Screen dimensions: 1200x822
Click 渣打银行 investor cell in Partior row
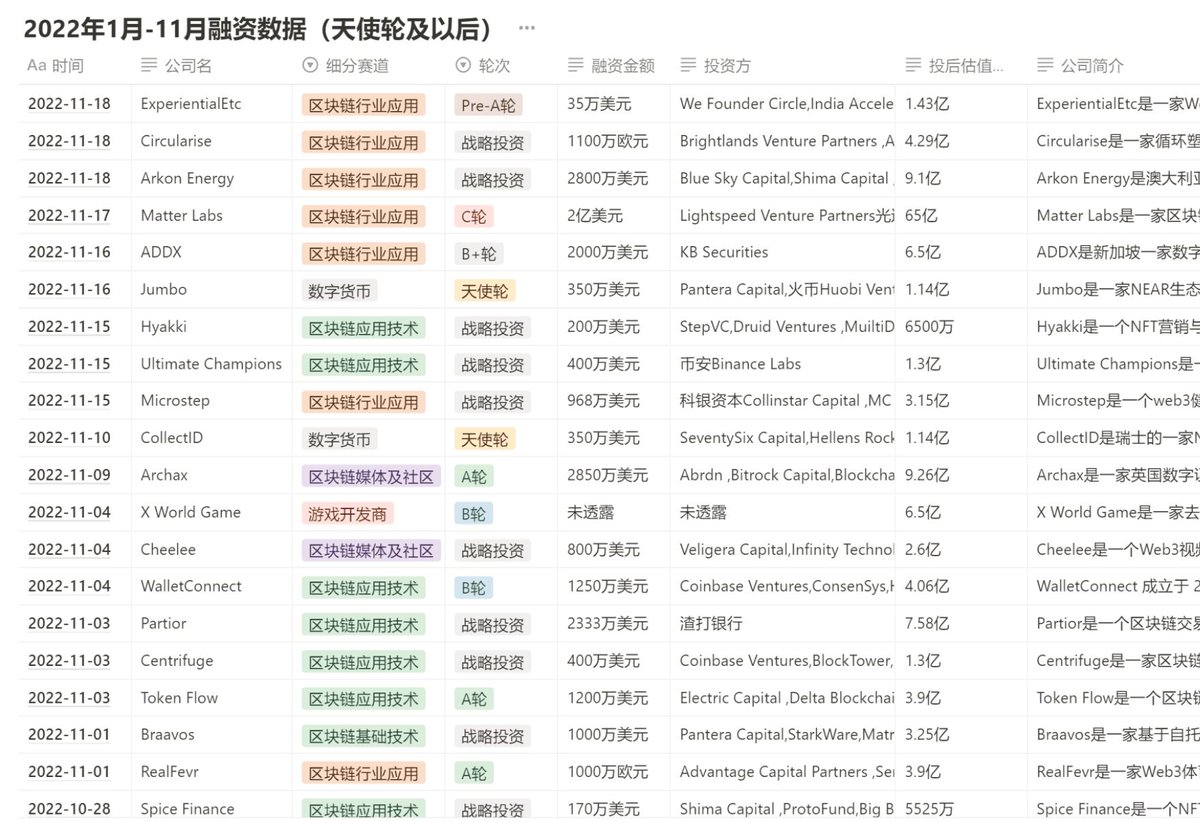click(x=711, y=622)
